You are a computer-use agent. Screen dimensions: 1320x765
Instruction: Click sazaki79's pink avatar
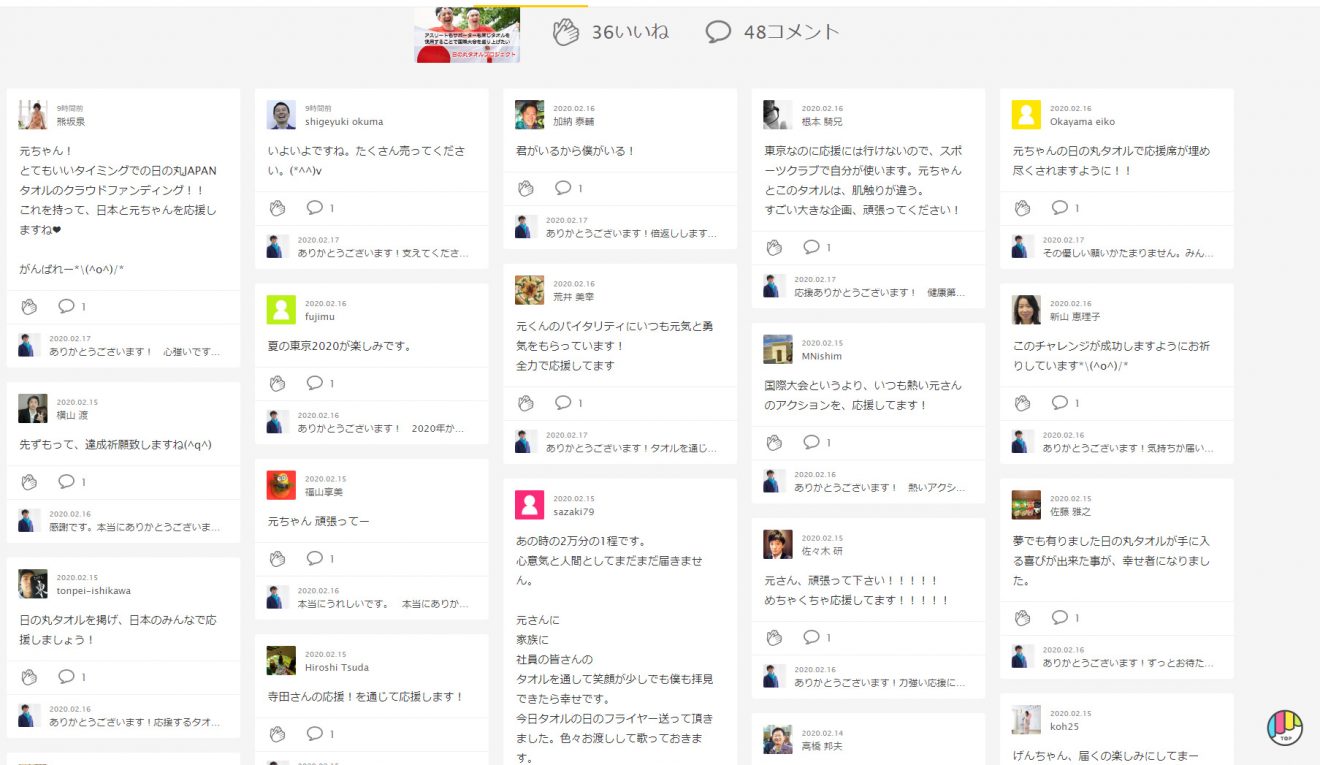(529, 504)
